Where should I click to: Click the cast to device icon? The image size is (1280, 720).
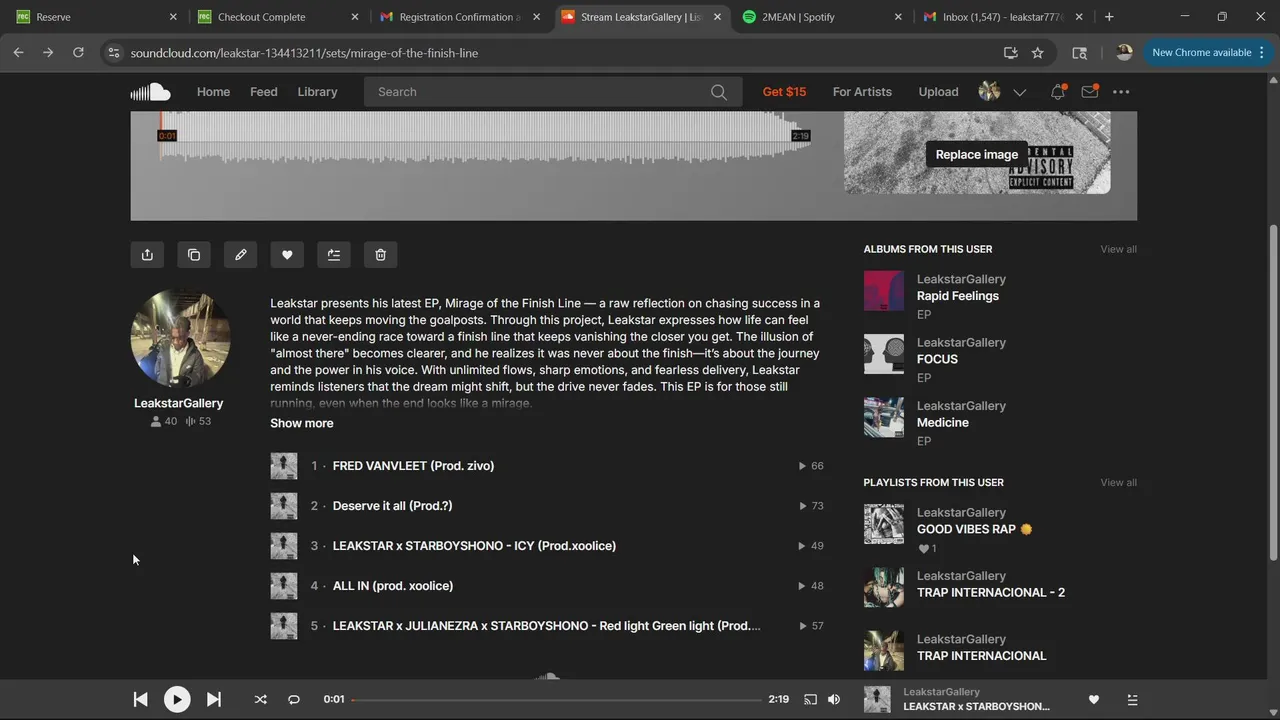810,699
